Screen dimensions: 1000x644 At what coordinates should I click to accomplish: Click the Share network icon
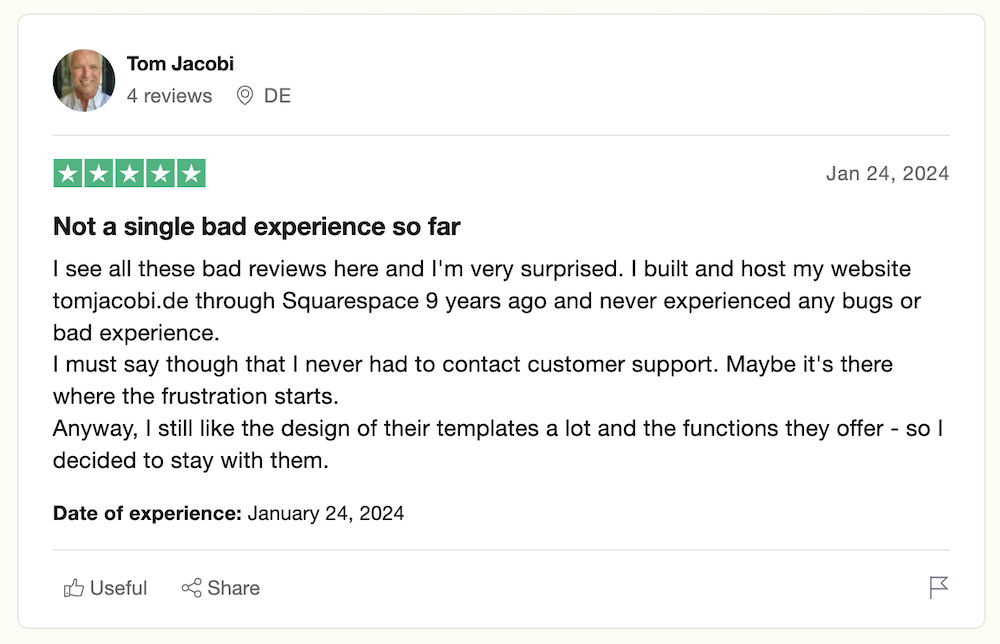pos(191,588)
